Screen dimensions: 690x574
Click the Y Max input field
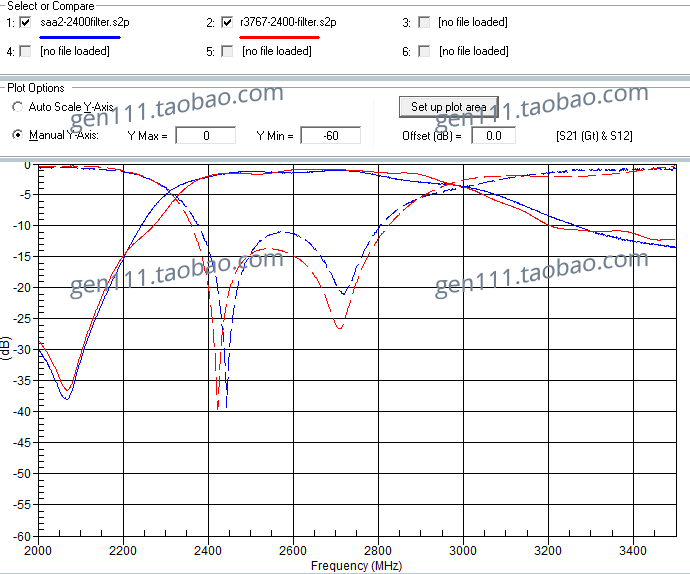[x=206, y=136]
